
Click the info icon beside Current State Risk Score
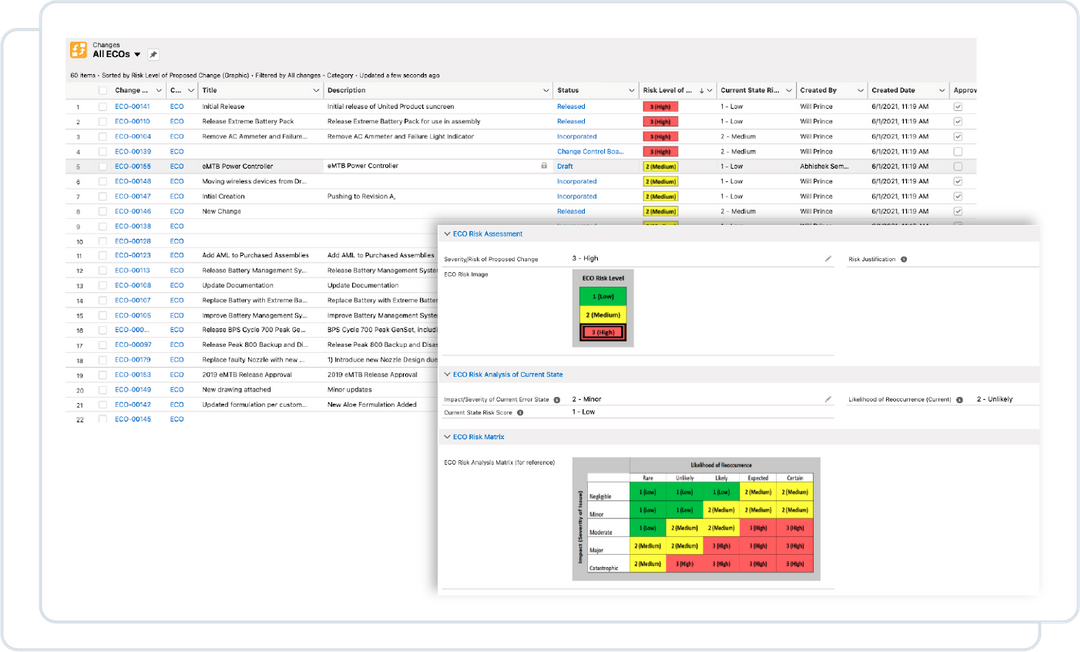518,411
